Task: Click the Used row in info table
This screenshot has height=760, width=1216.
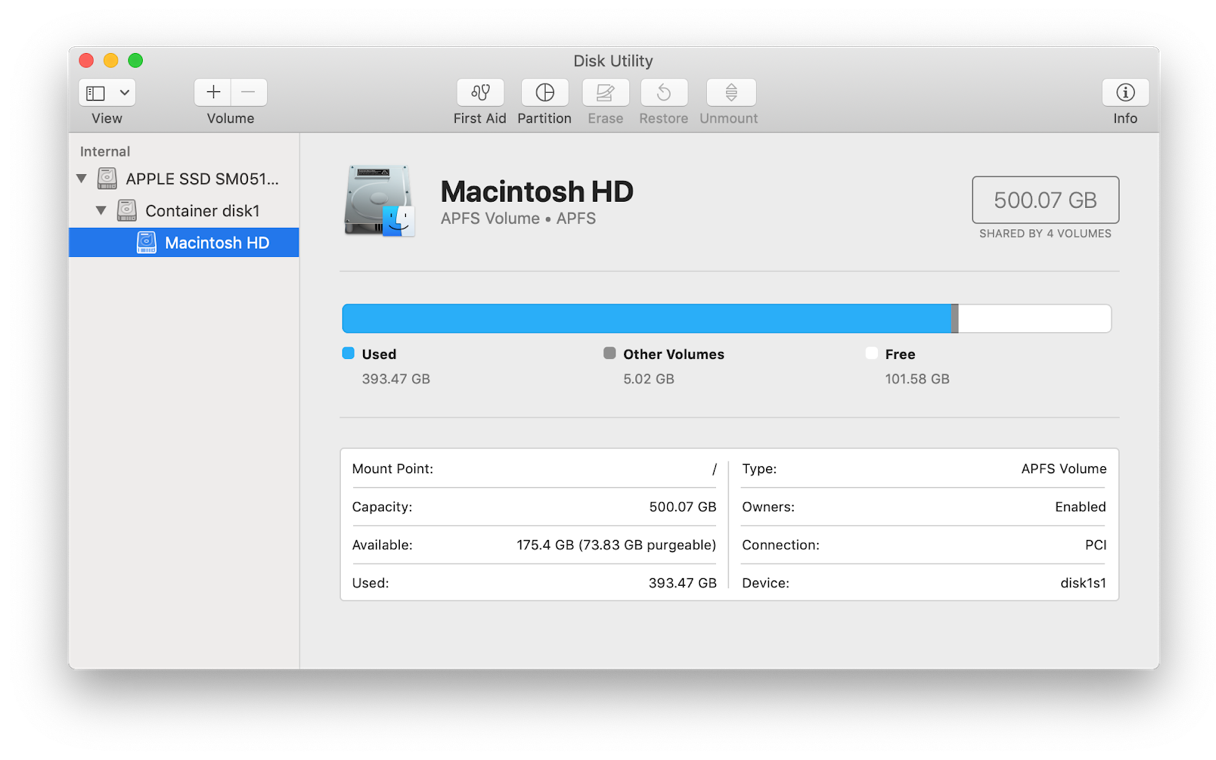Action: click(534, 583)
